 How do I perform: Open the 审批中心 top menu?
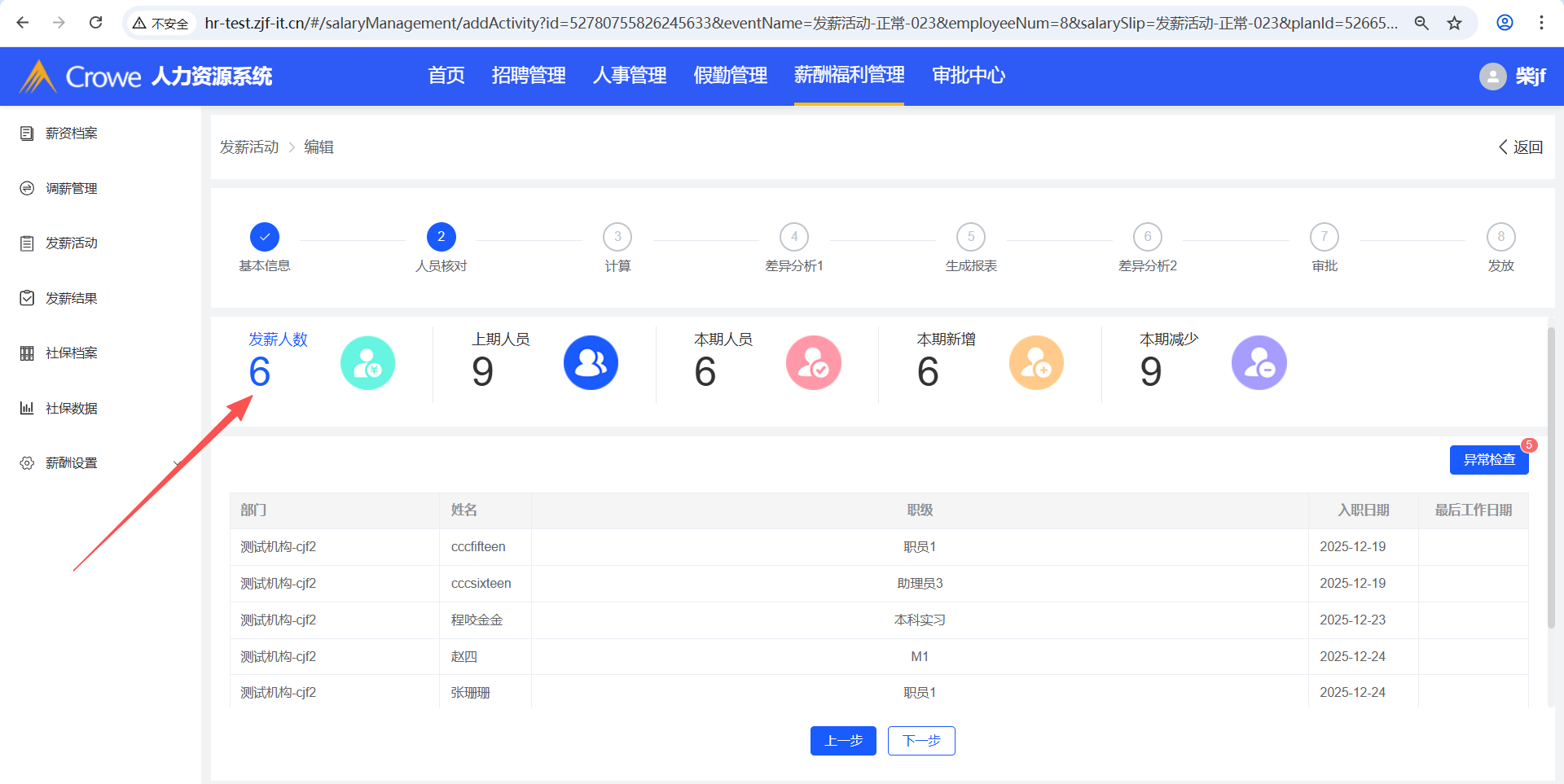(x=968, y=76)
